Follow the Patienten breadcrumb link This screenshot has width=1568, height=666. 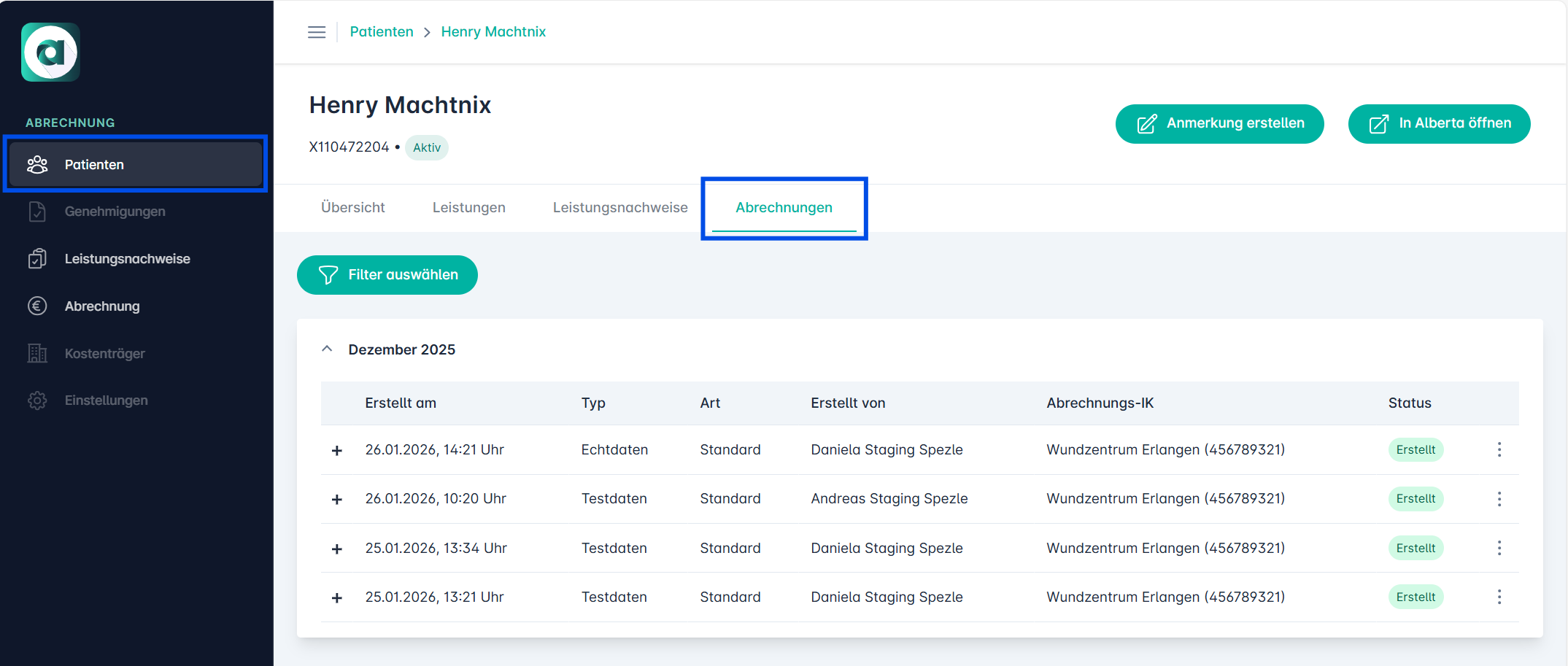pos(382,32)
